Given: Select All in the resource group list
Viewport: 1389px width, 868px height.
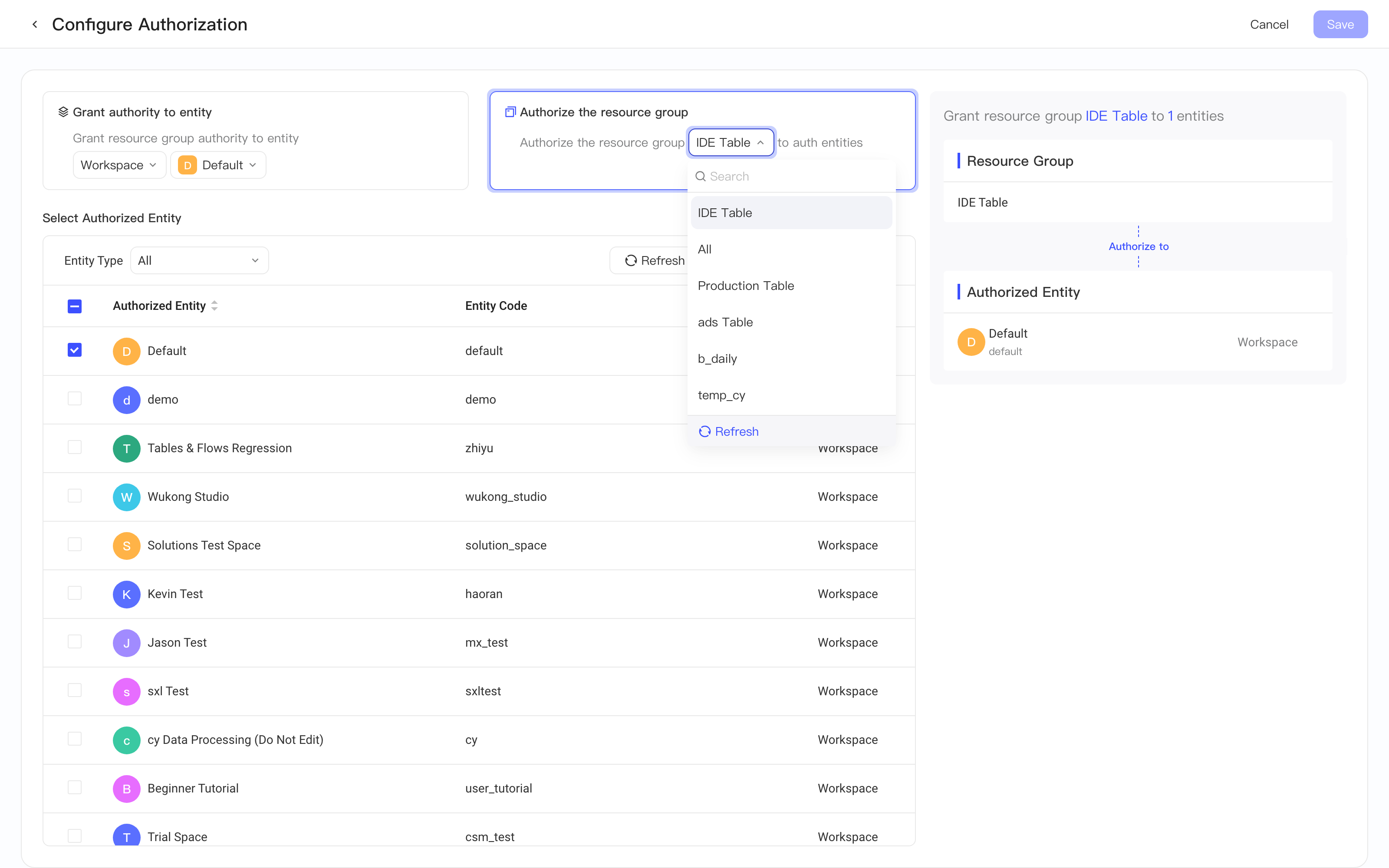Looking at the screenshot, I should click(x=791, y=249).
